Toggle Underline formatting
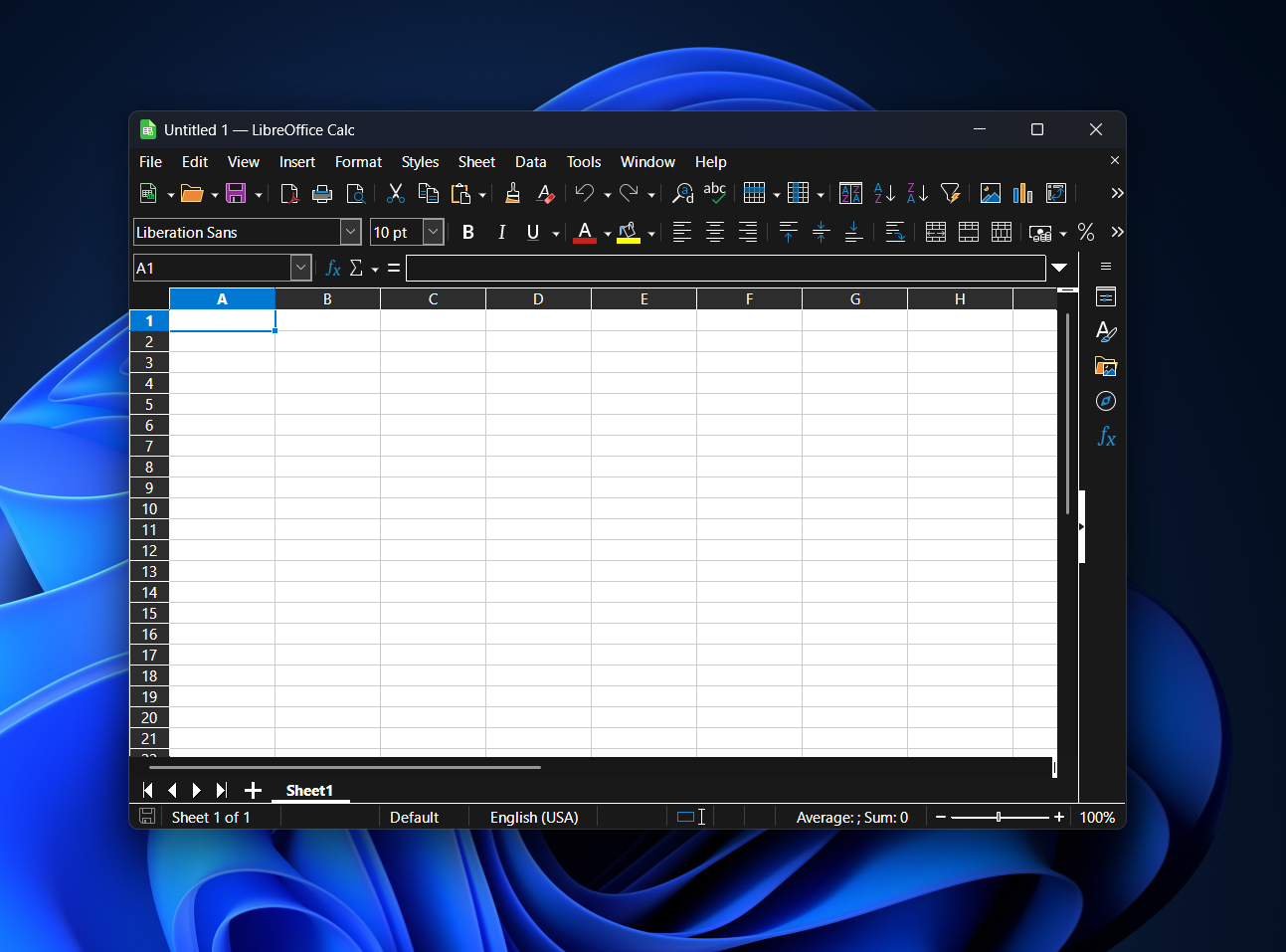This screenshot has height=952, width=1286. [x=533, y=232]
